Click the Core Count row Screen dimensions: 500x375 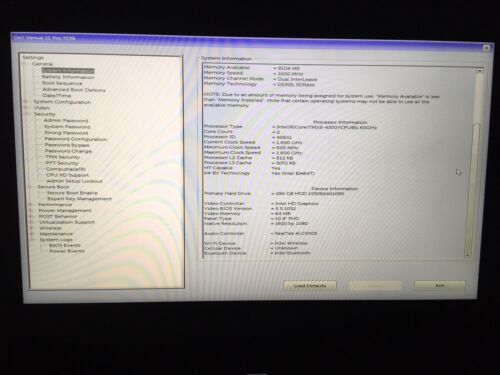pos(242,132)
